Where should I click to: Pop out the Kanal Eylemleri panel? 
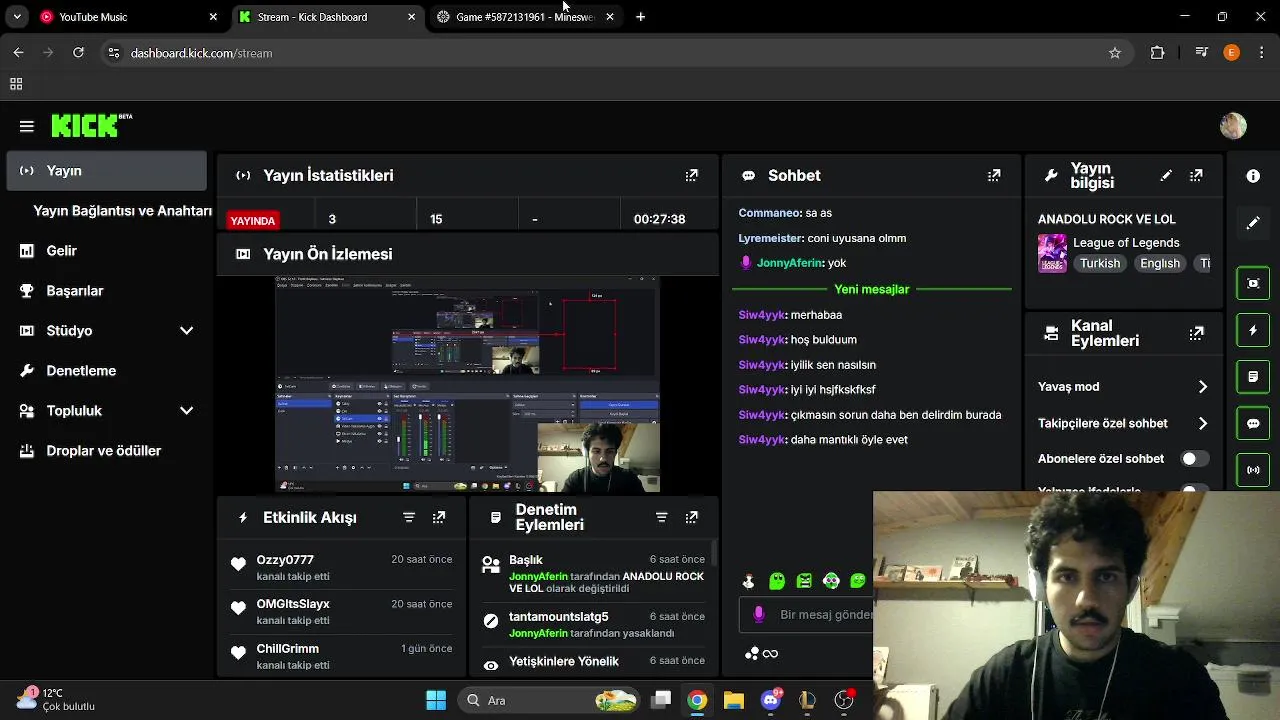tap(1196, 333)
